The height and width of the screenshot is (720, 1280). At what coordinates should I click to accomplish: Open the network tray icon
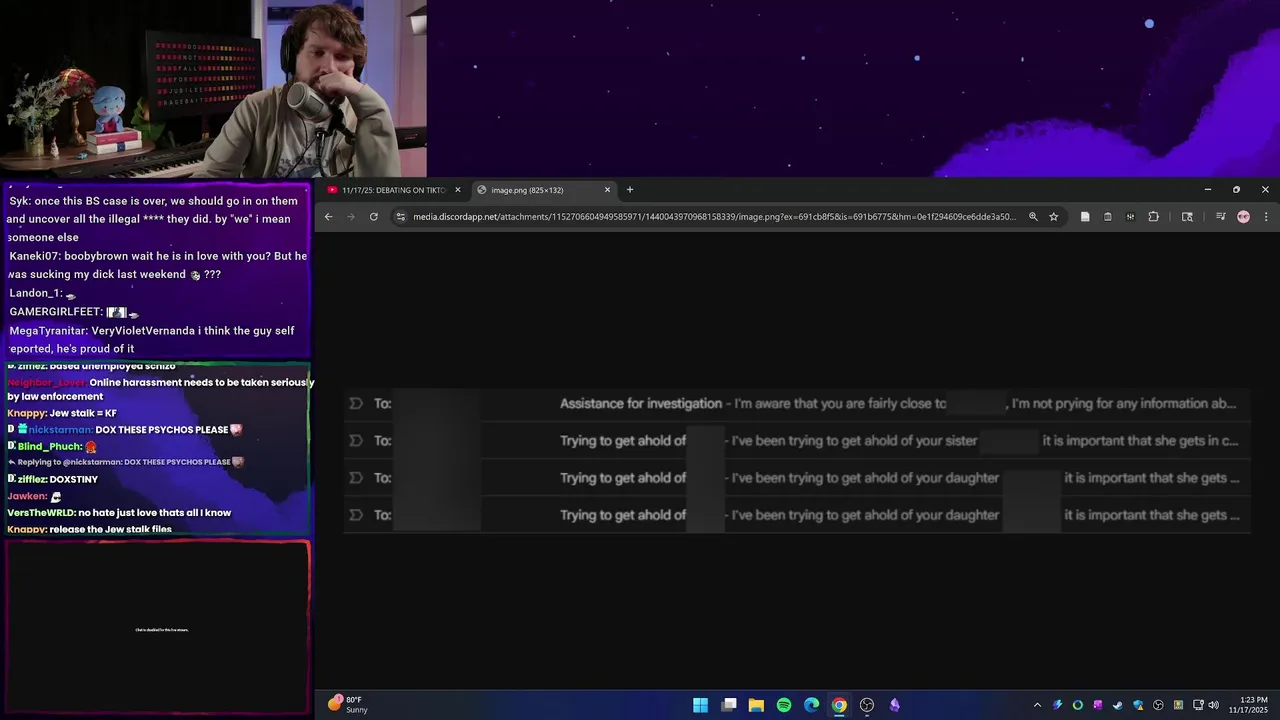click(1198, 705)
